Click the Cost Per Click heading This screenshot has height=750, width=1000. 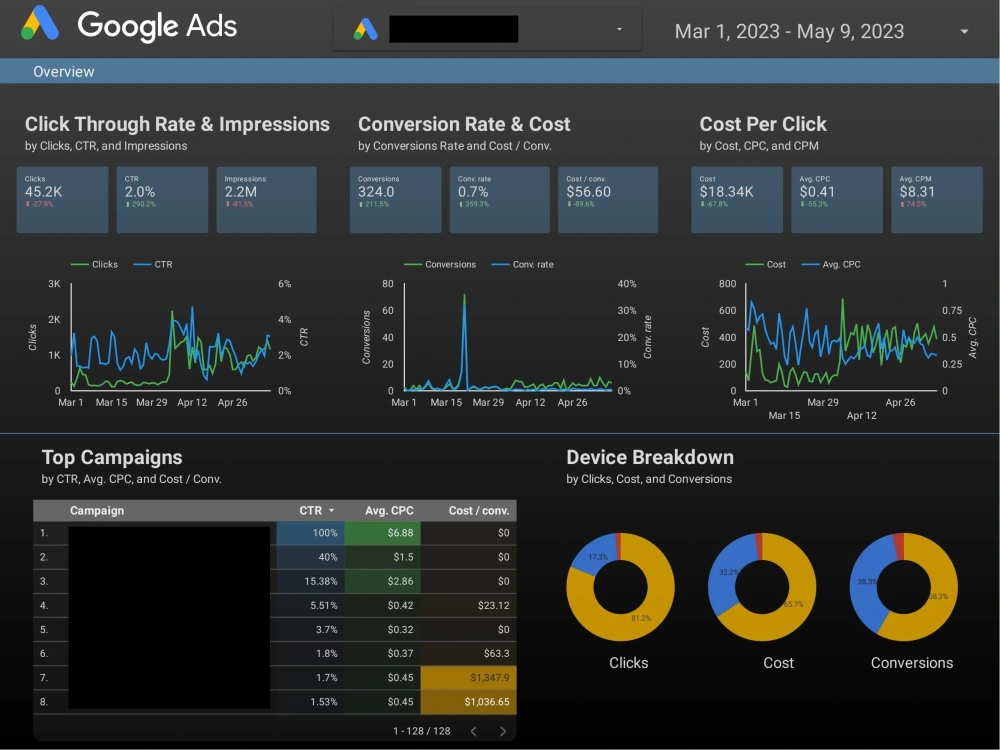(x=763, y=124)
